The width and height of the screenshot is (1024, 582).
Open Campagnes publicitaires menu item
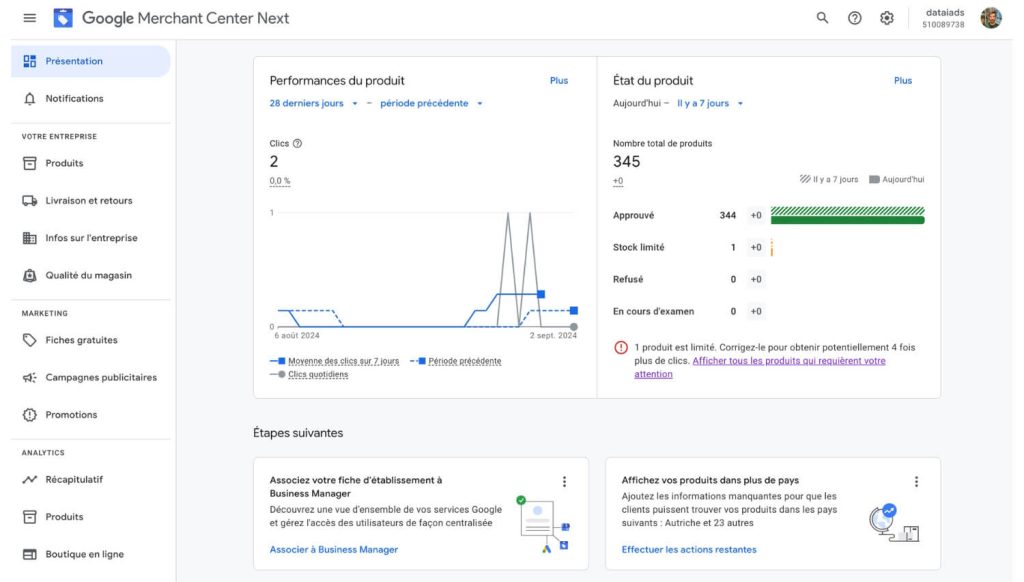click(x=91, y=378)
